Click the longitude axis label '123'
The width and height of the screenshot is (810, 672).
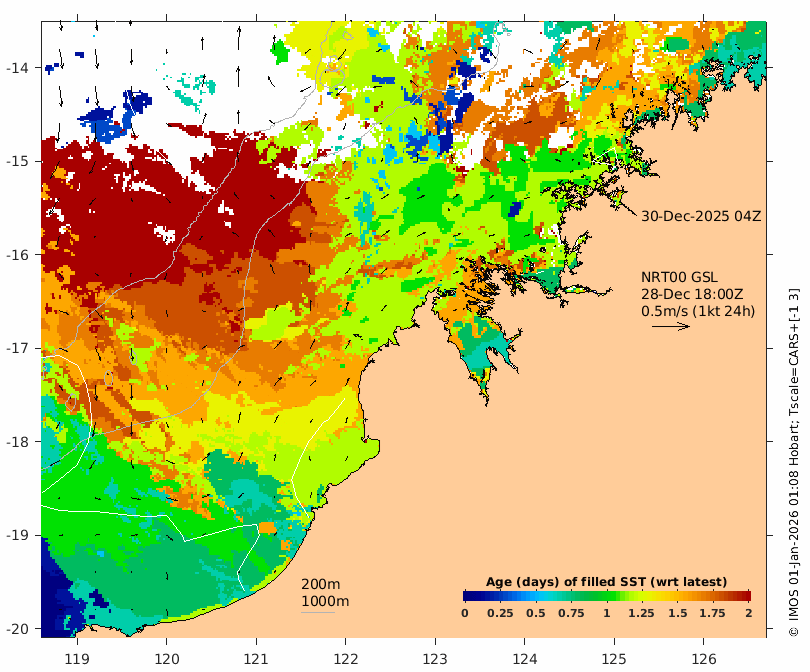[435, 659]
